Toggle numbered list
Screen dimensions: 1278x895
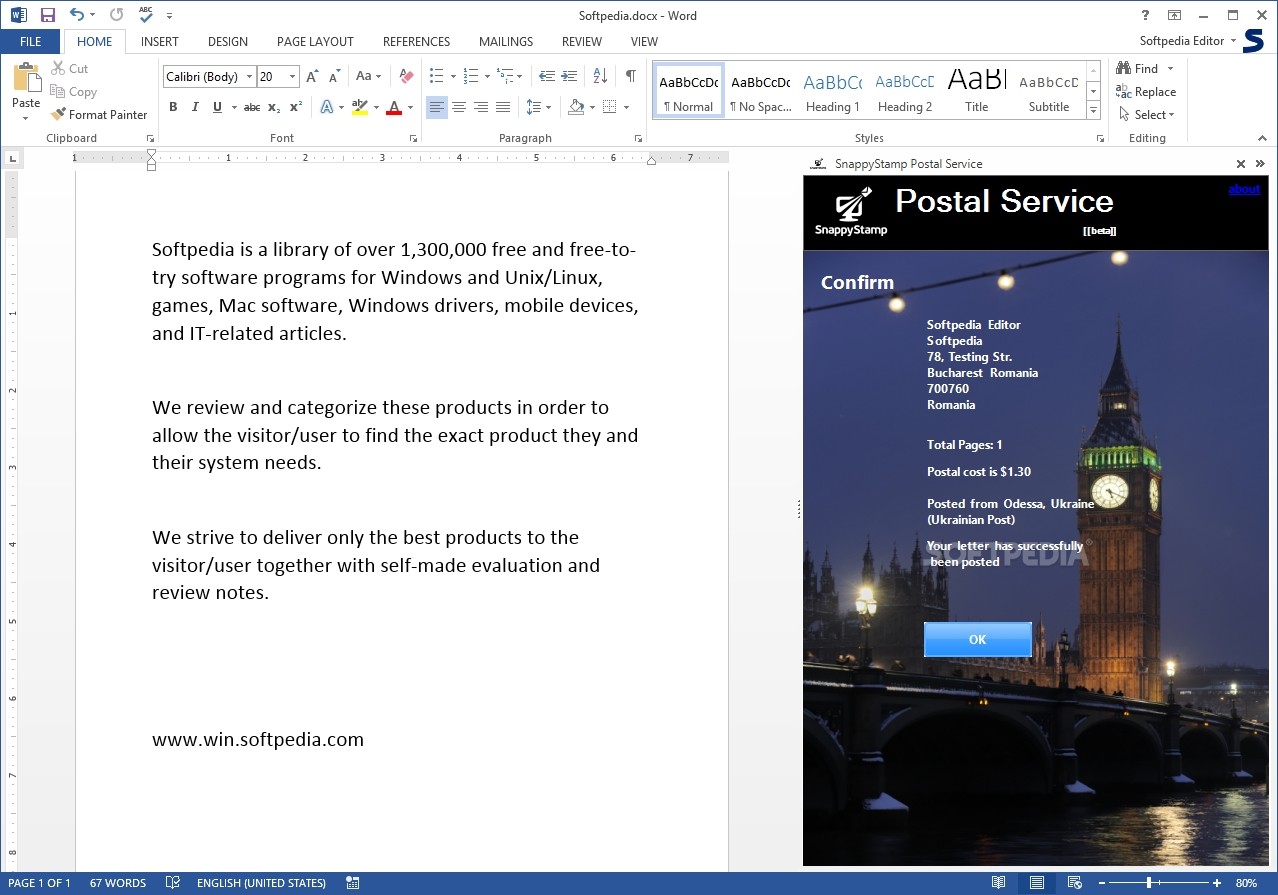(470, 76)
